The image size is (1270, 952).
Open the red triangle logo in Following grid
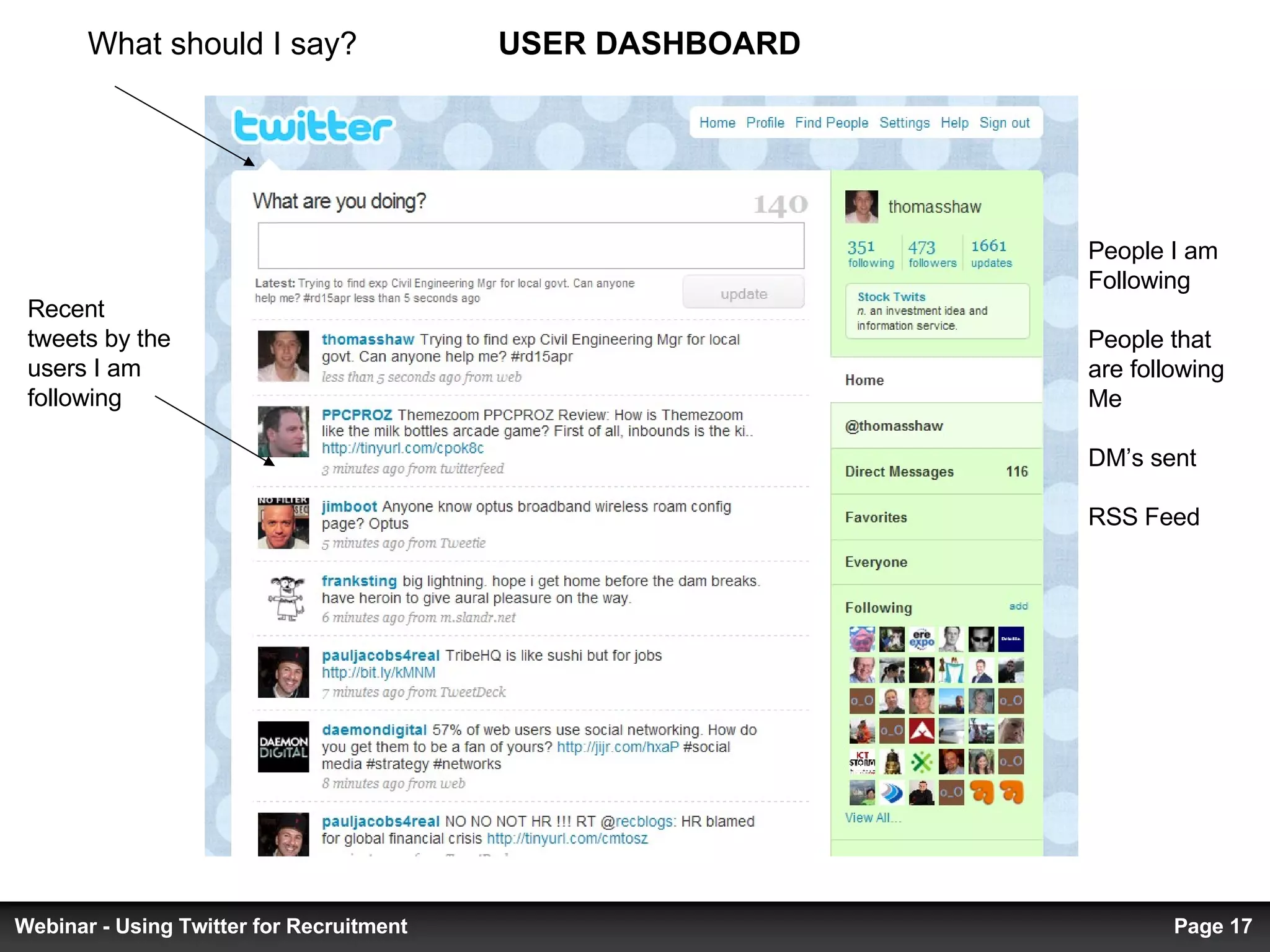click(921, 731)
